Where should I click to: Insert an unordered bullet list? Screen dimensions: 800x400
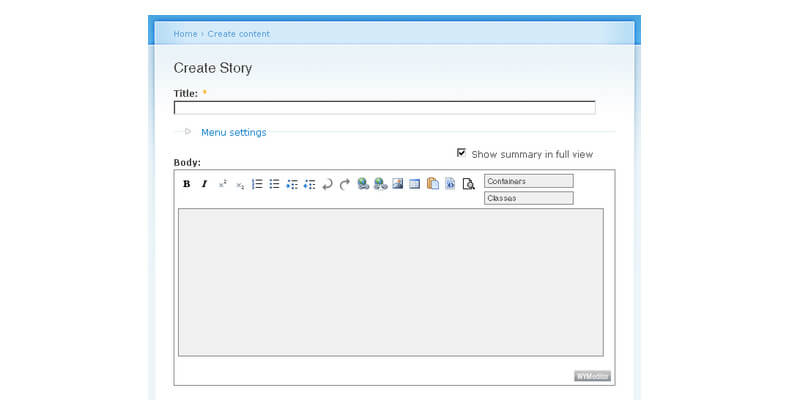274,184
